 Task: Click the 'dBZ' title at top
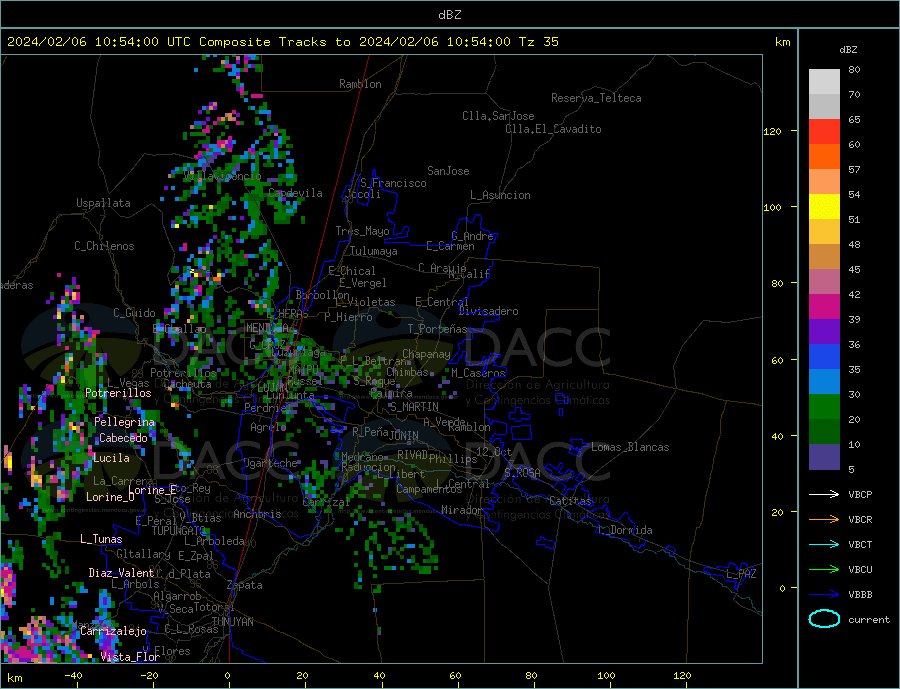click(x=449, y=15)
